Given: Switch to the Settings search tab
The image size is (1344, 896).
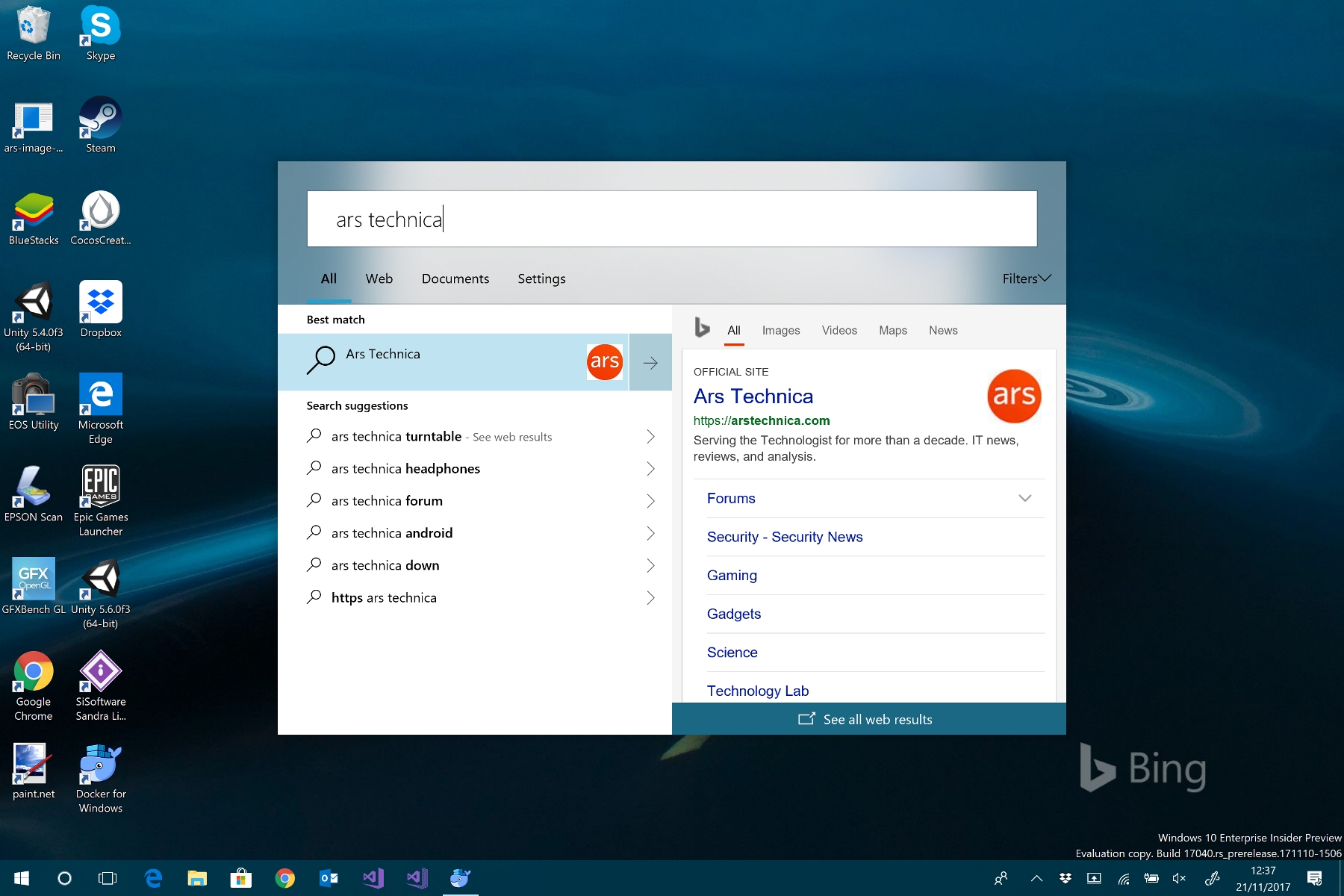Looking at the screenshot, I should [541, 279].
